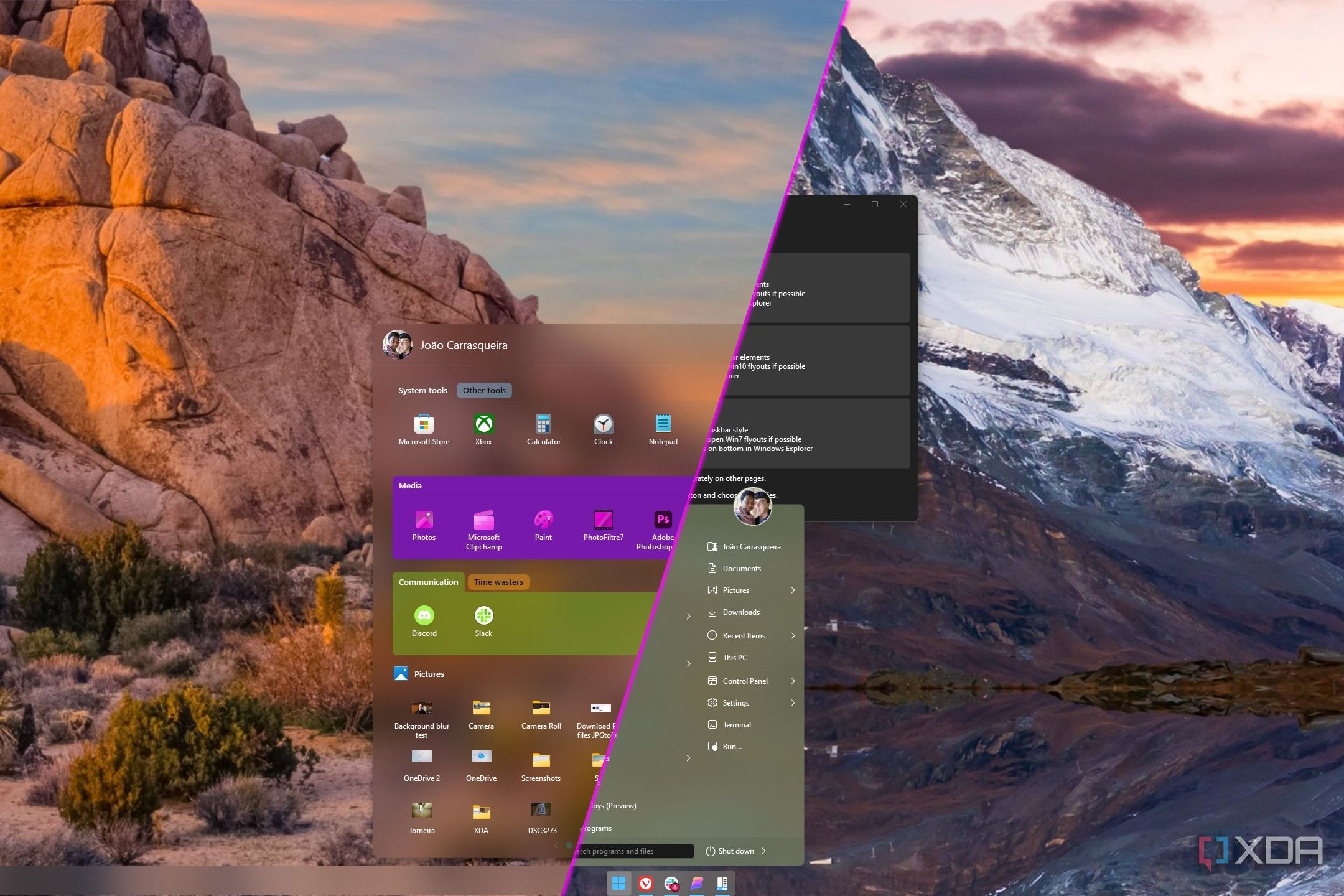1344x896 pixels.
Task: Open the Shut down options chevron
Action: pos(765,851)
